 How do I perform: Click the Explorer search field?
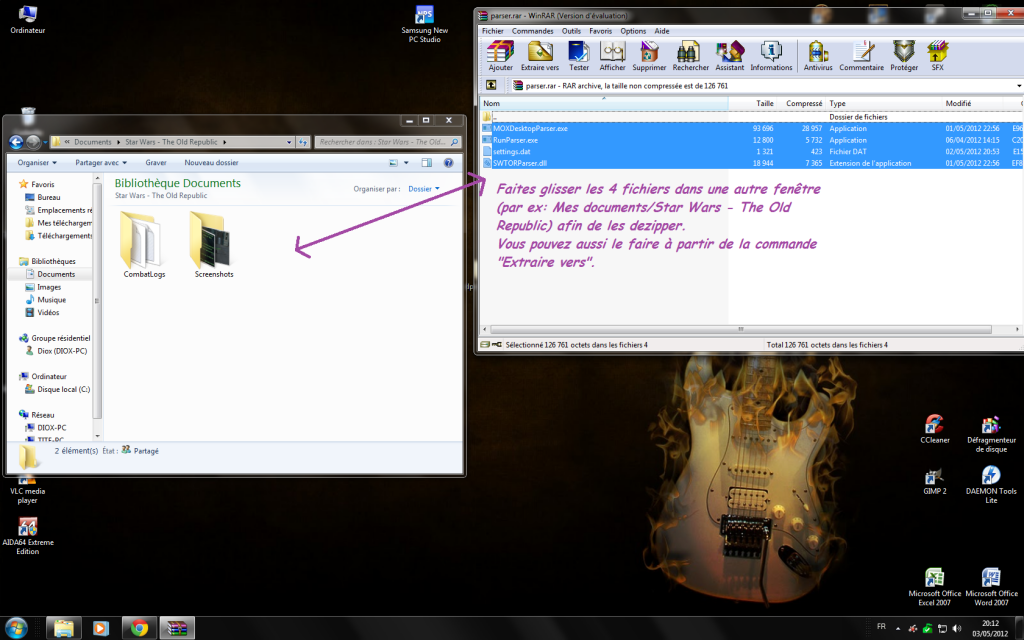point(388,142)
